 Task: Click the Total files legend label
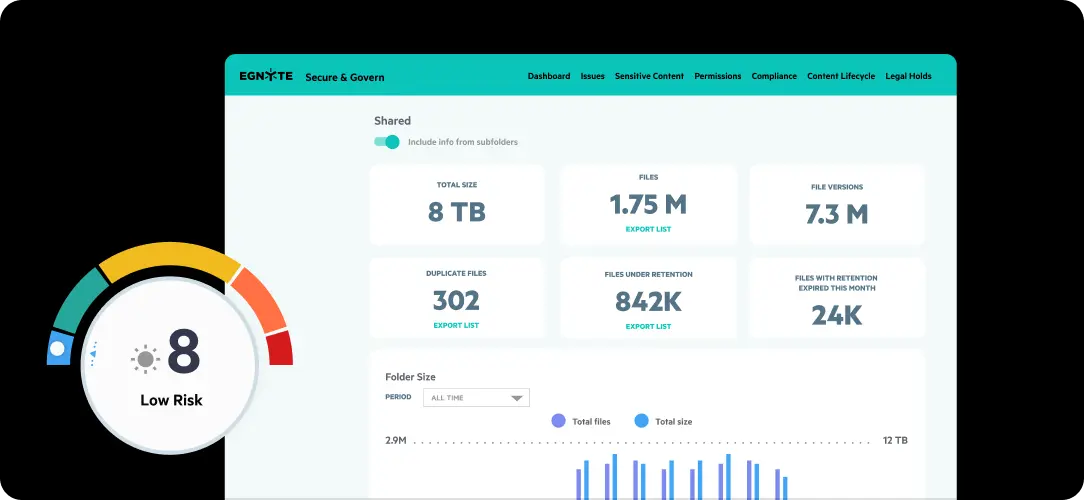pos(591,421)
